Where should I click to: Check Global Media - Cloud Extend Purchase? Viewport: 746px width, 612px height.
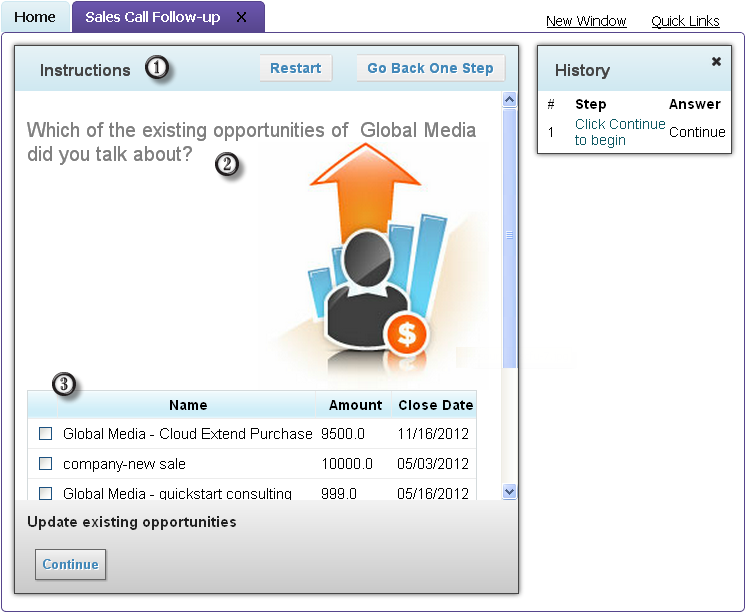click(x=45, y=434)
